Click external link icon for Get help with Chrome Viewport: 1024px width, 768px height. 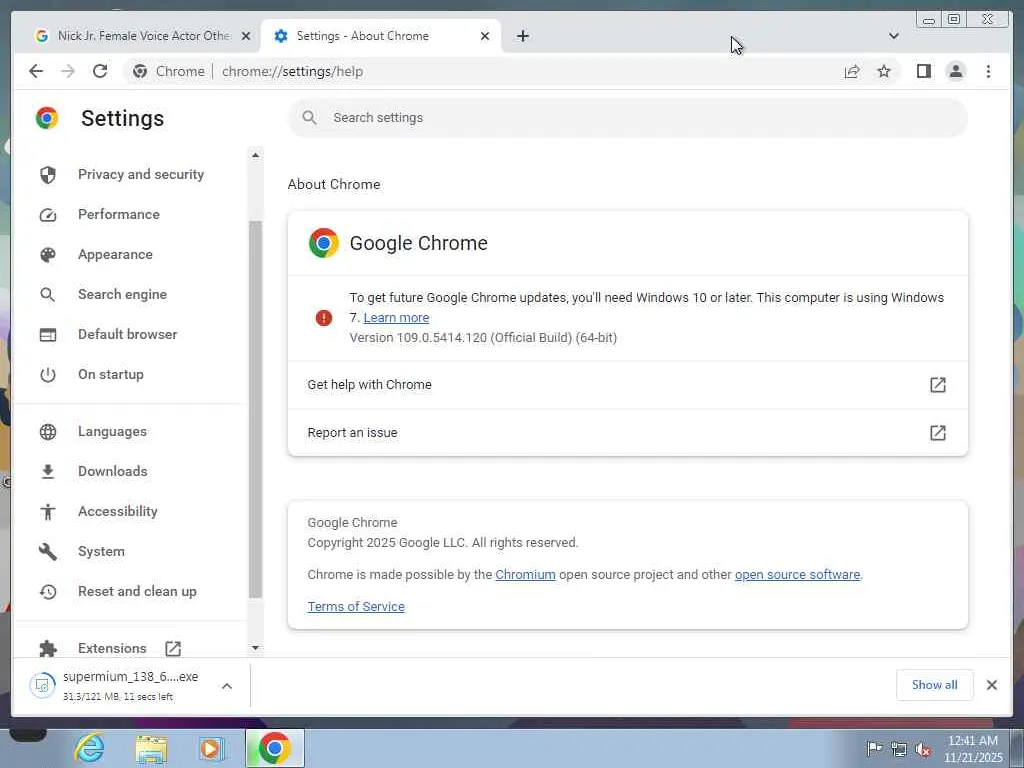(x=938, y=385)
